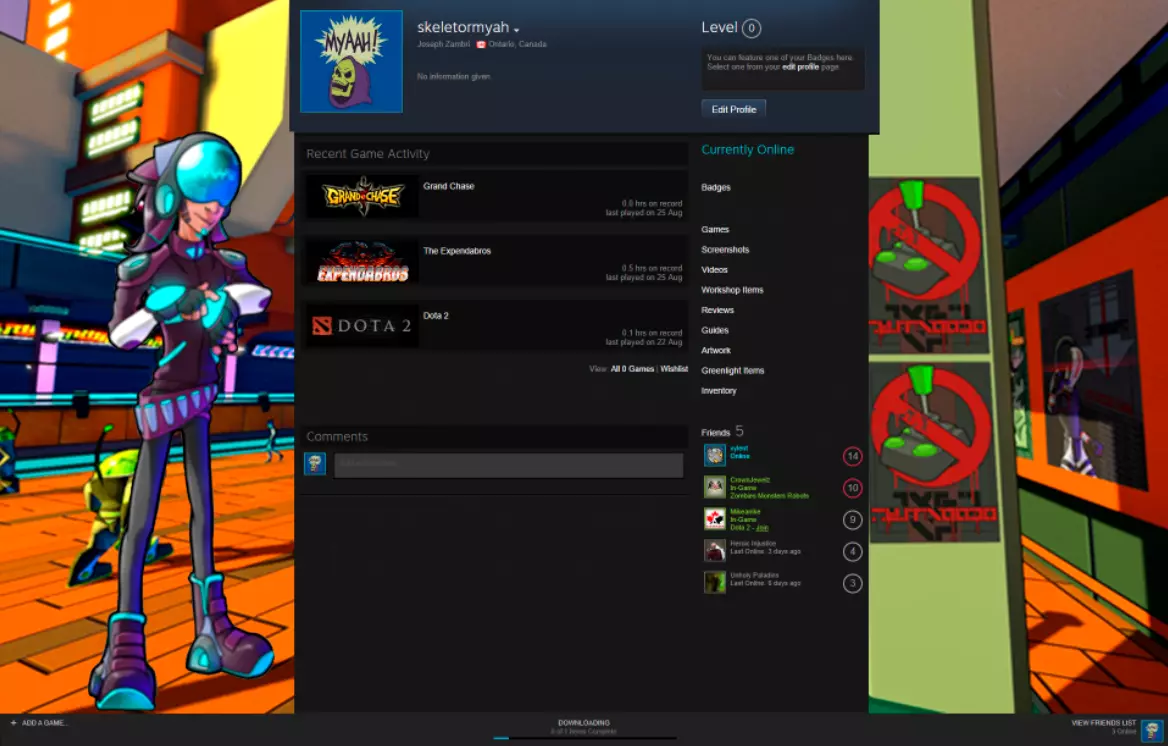Click the Dota 2 title link
Screen dimensions: 1168x746
(x=436, y=316)
